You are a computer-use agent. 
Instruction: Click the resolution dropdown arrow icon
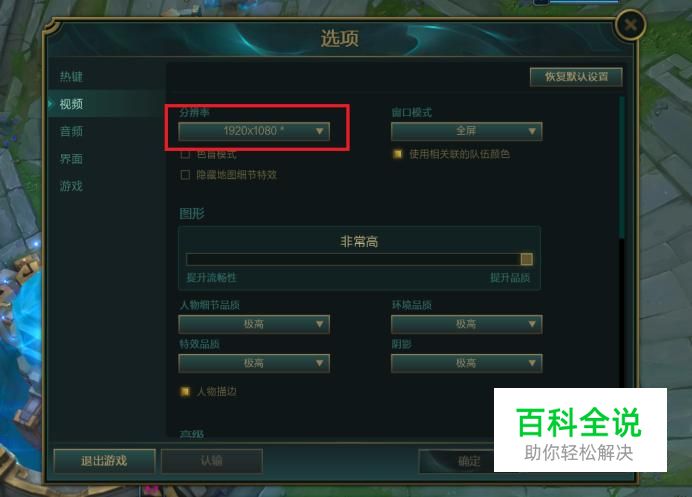320,131
